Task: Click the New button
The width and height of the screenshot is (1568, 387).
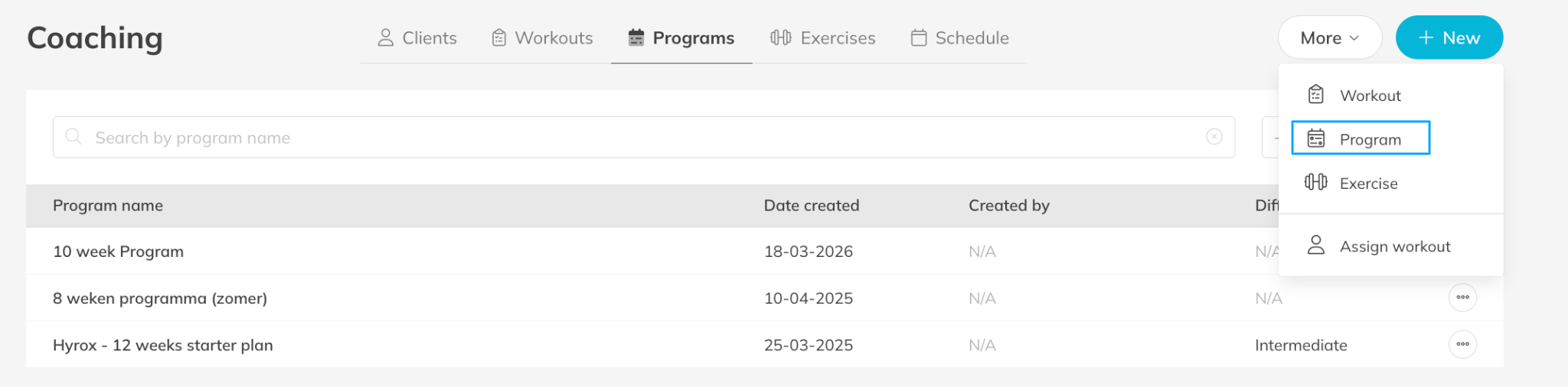Action: click(1449, 37)
